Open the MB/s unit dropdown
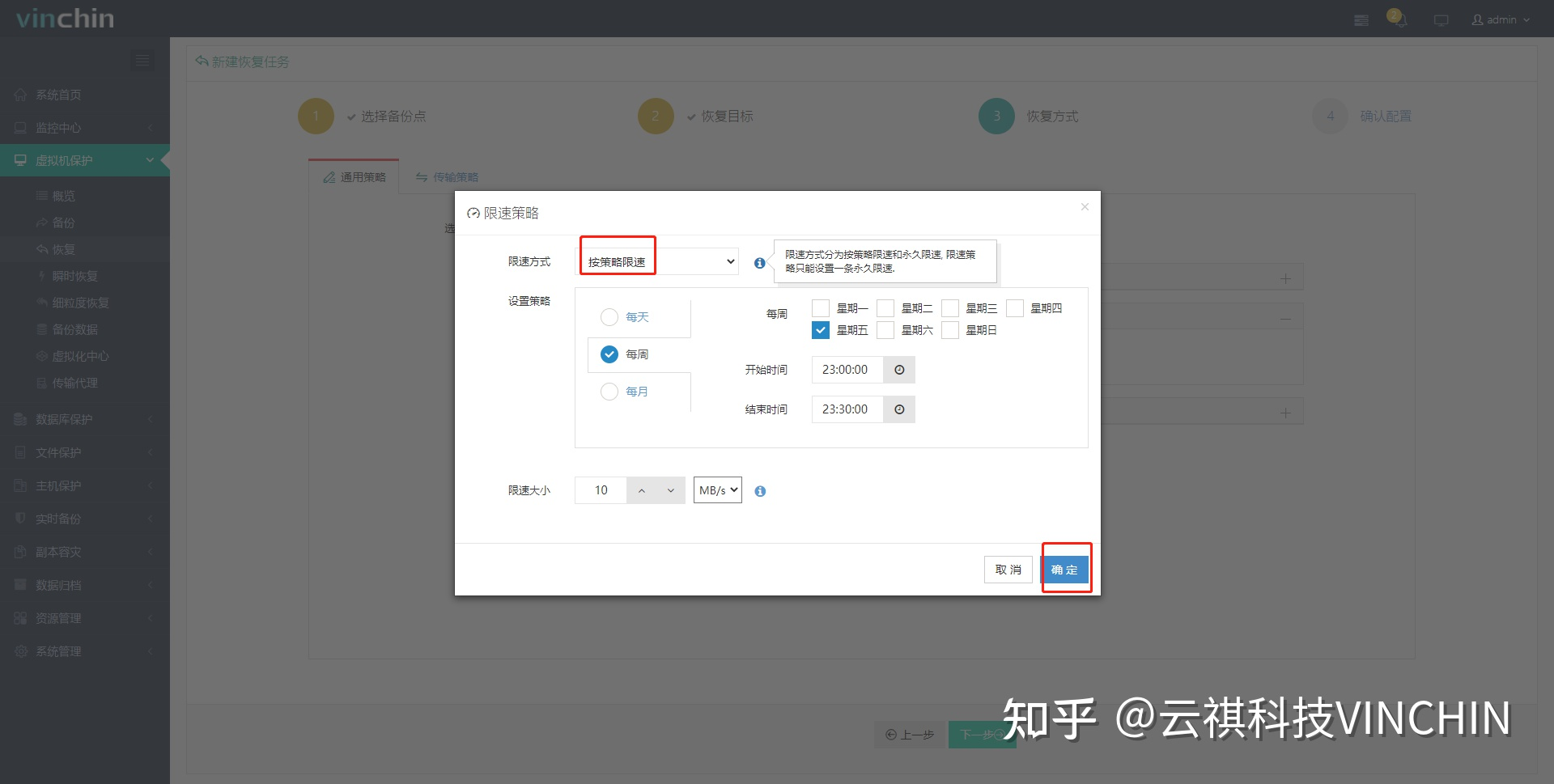The width and height of the screenshot is (1554, 784). tap(716, 489)
